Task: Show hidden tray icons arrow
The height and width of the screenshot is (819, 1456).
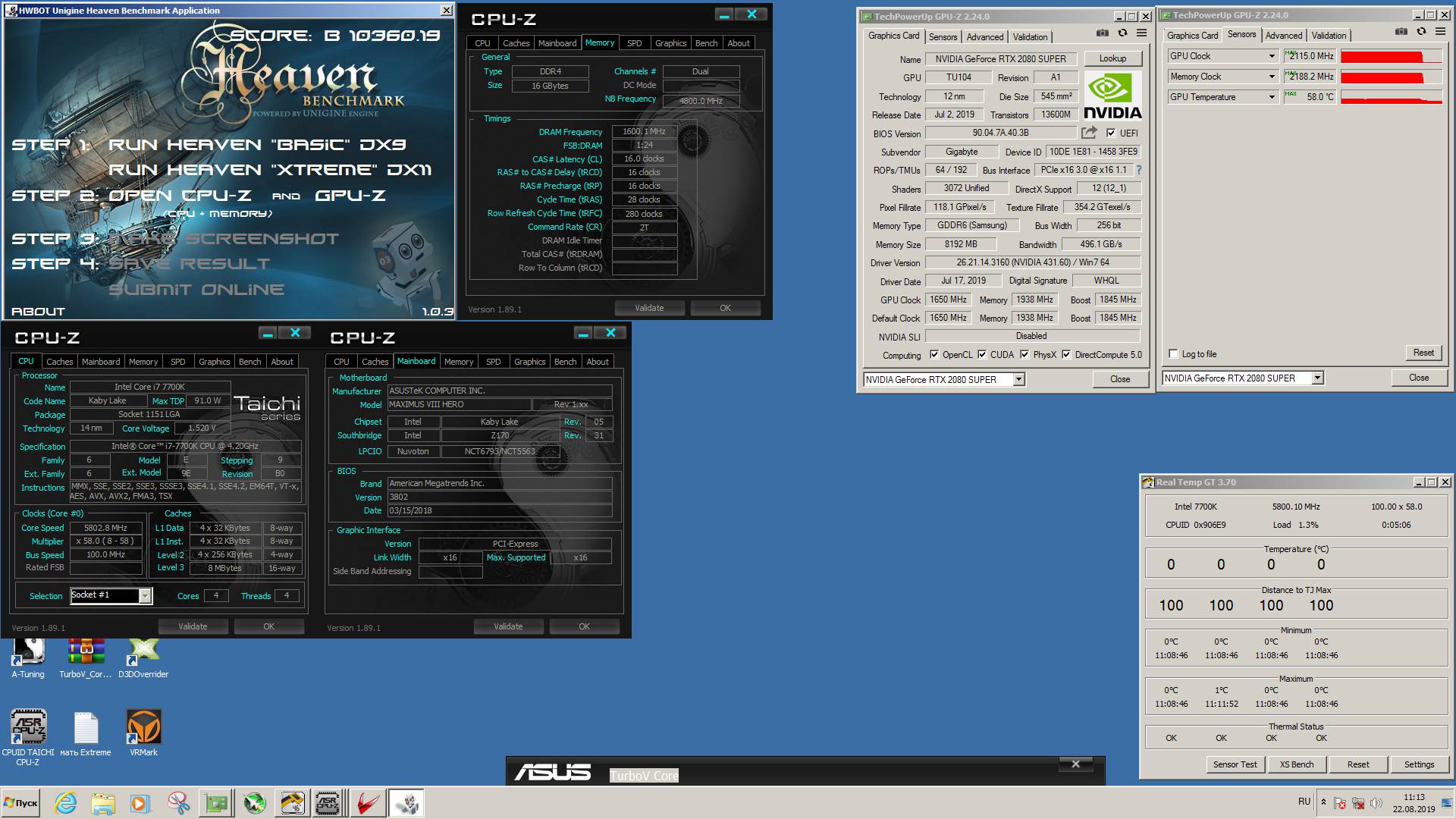Action: point(1323,802)
